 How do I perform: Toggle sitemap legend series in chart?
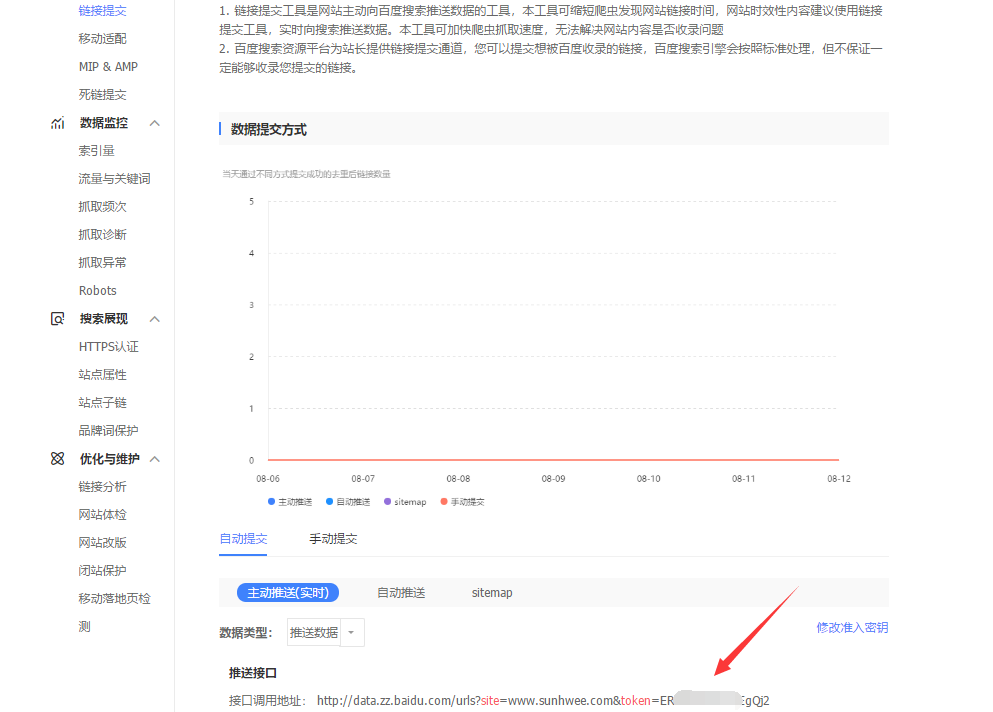click(x=405, y=502)
